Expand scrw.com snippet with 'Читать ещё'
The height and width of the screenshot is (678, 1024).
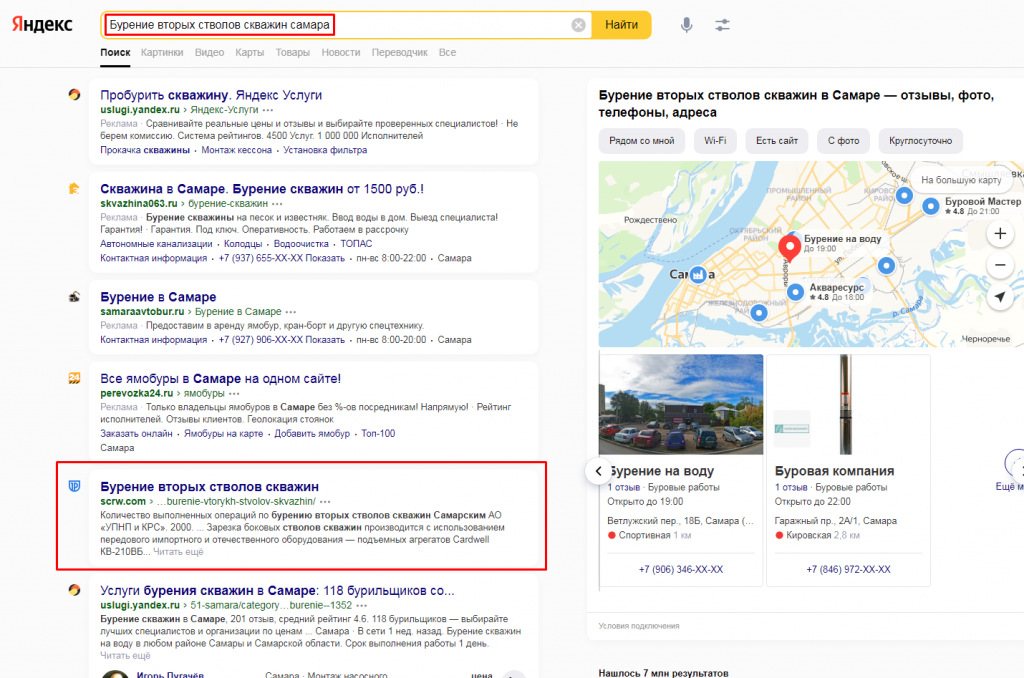point(178,551)
